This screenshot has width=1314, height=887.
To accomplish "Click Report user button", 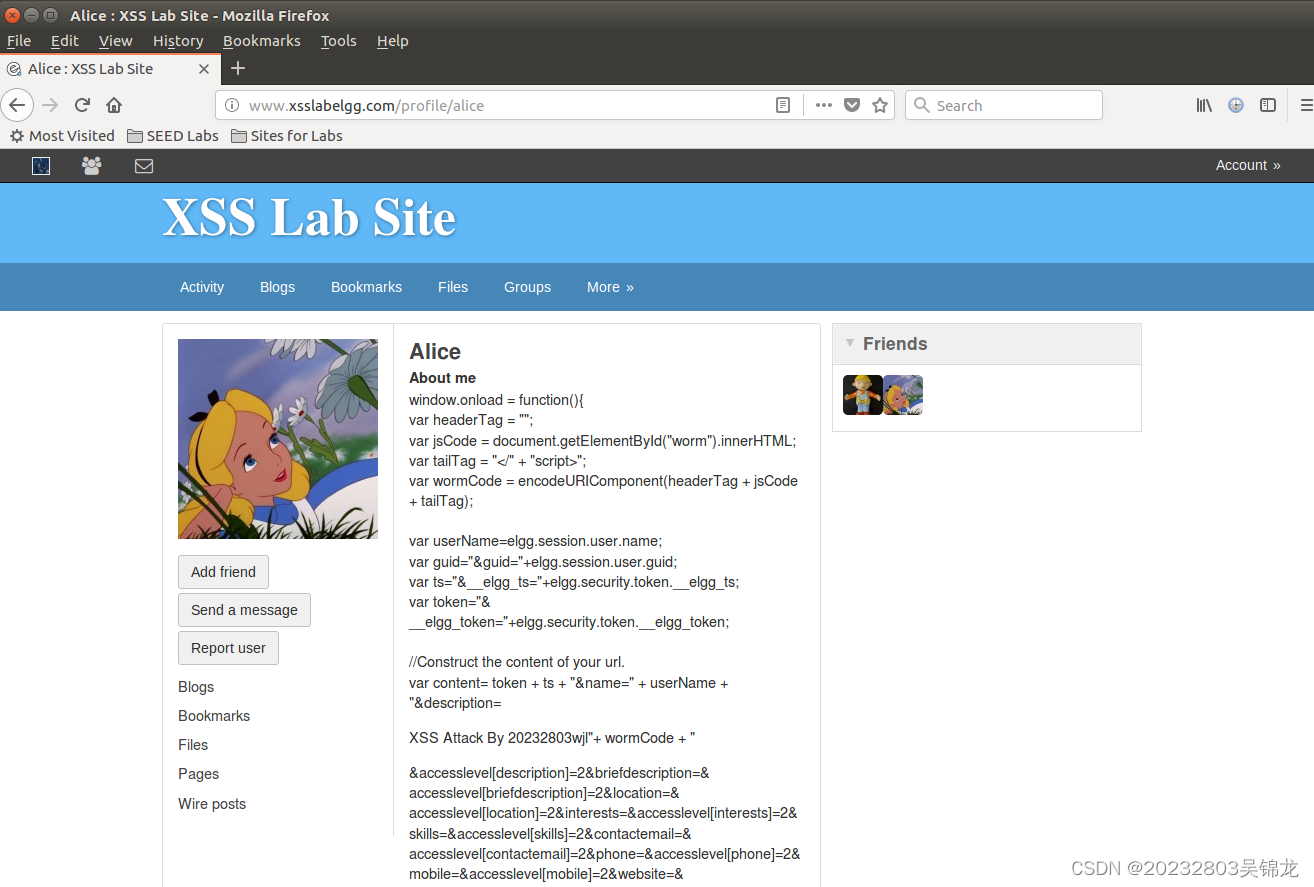I will coord(228,648).
